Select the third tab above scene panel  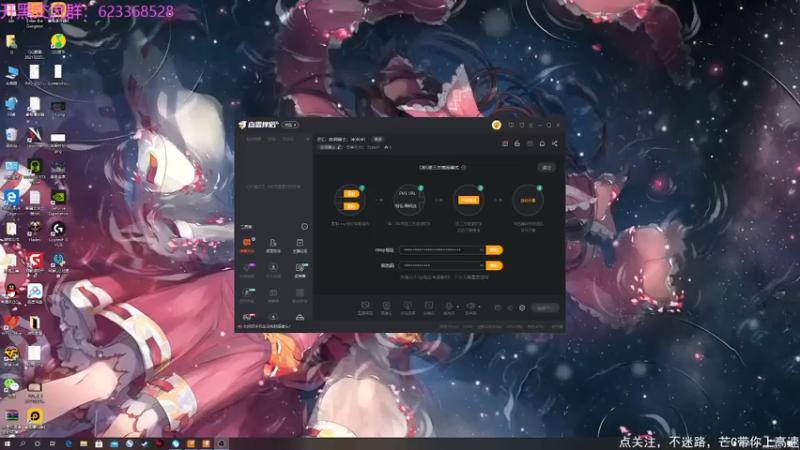point(288,139)
